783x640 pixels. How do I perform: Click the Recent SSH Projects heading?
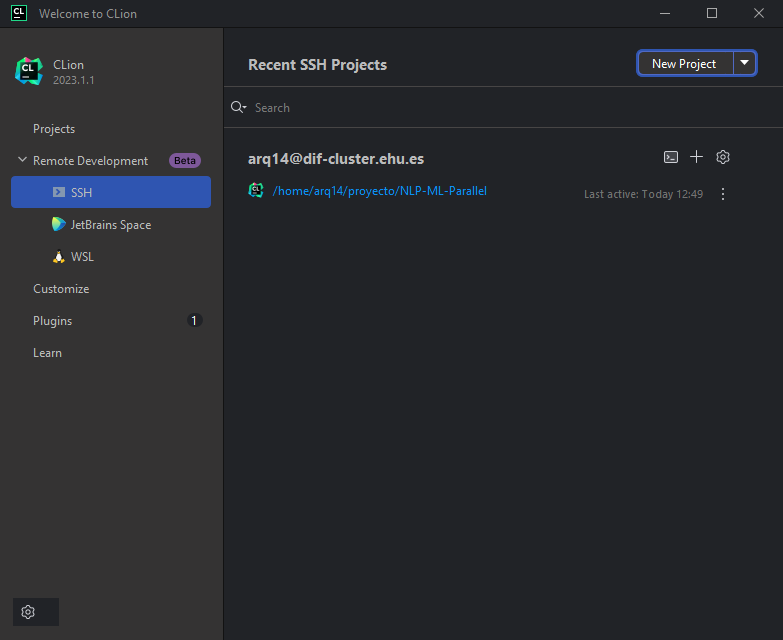(318, 64)
